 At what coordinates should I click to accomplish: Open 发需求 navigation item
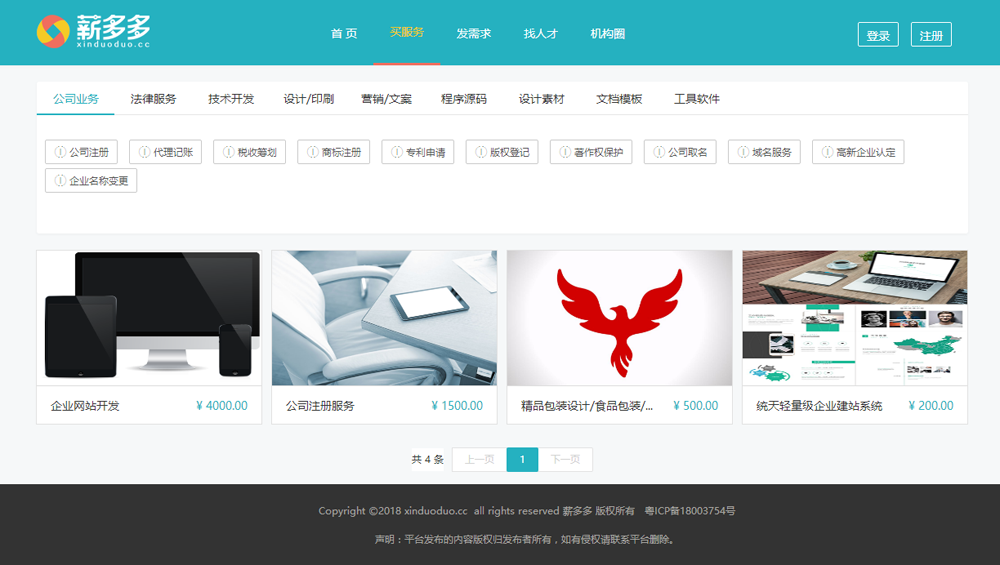[x=473, y=33]
